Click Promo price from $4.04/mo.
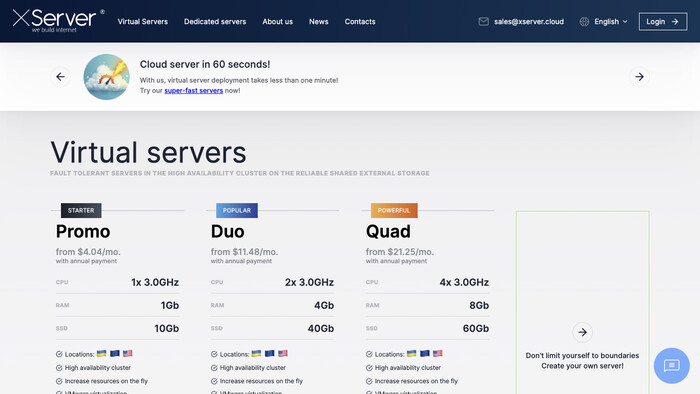Viewport: 700px width, 394px height. [88, 252]
